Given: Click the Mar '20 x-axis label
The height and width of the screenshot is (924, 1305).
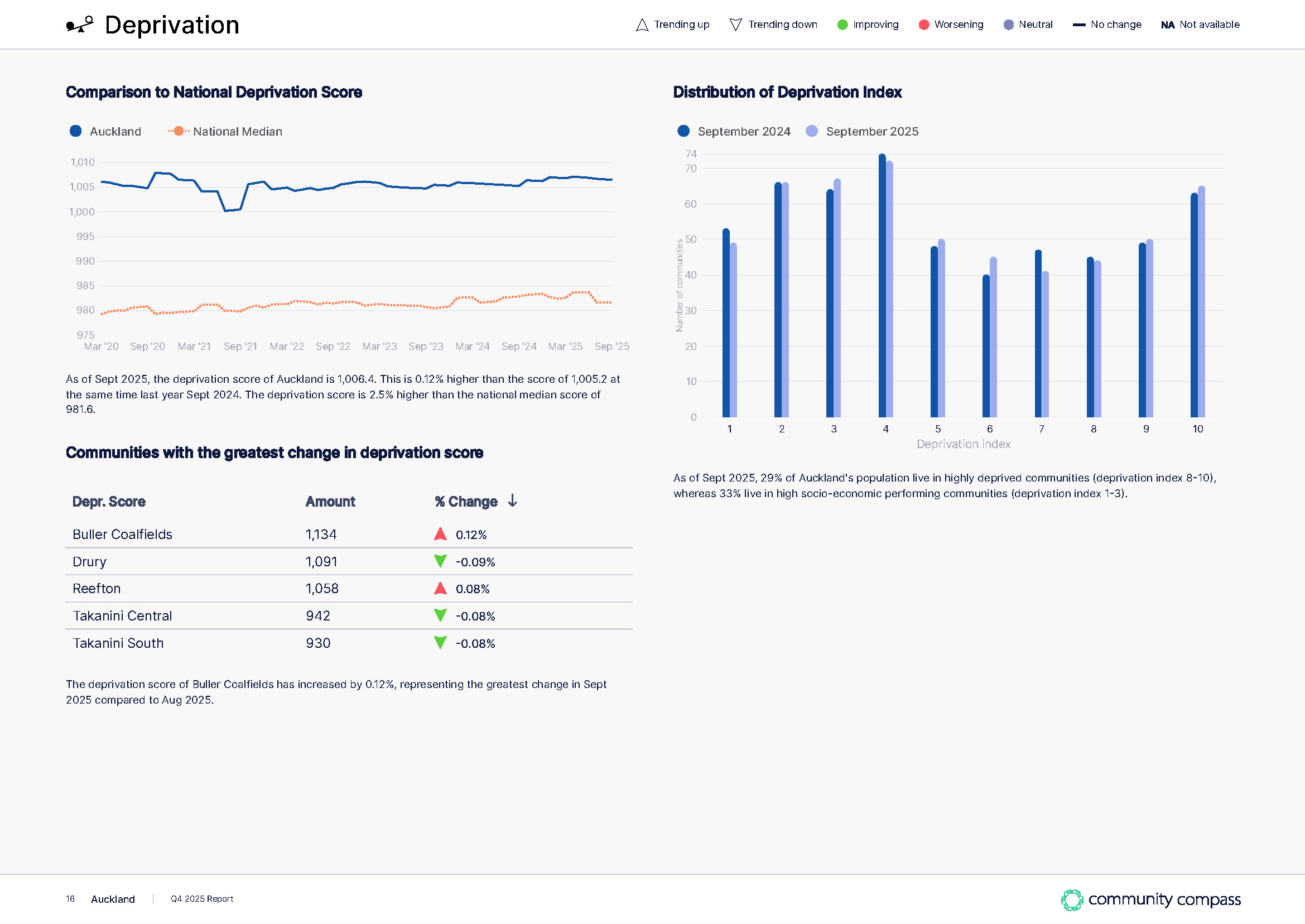Looking at the screenshot, I should point(101,346).
